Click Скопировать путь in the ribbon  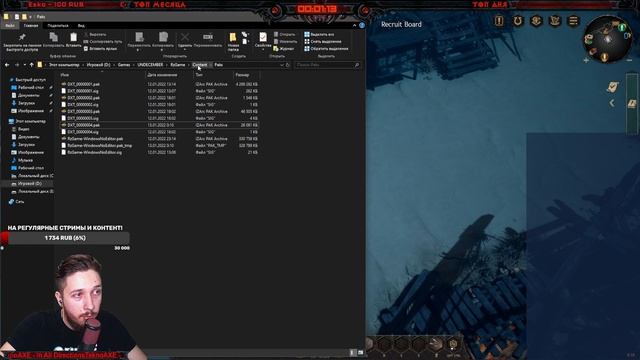(102, 42)
